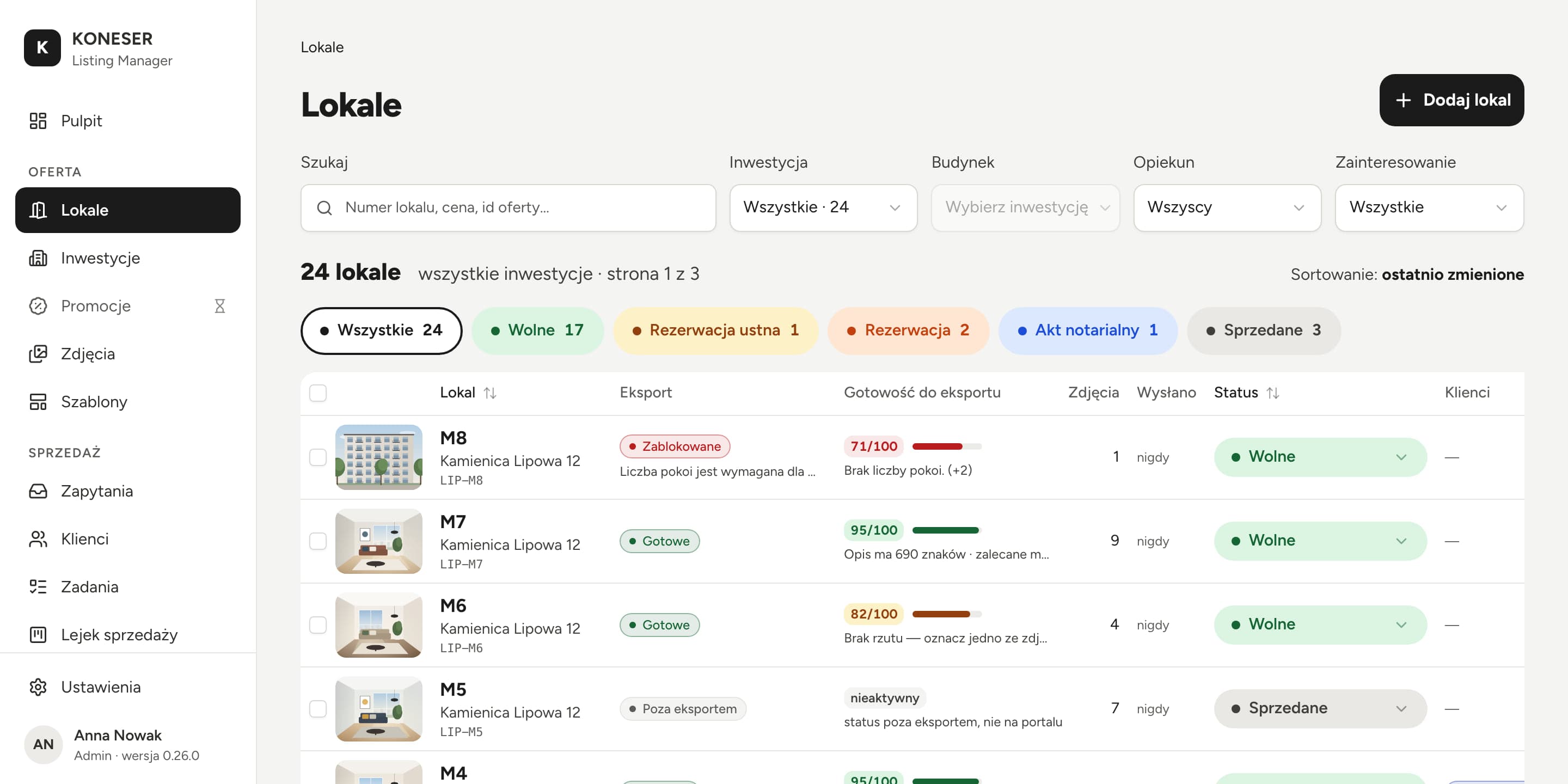Click the Zadania checklist icon
Screen dimensions: 1568x784
coord(38,587)
